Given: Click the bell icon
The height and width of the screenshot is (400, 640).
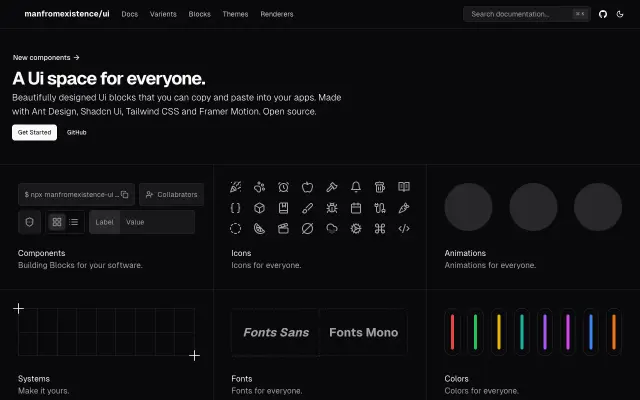Looking at the screenshot, I should [356, 187].
